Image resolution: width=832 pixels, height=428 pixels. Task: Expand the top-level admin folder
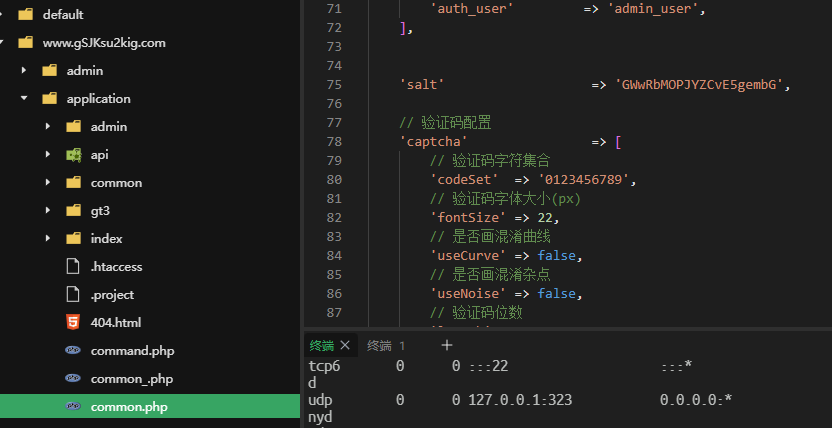24,71
